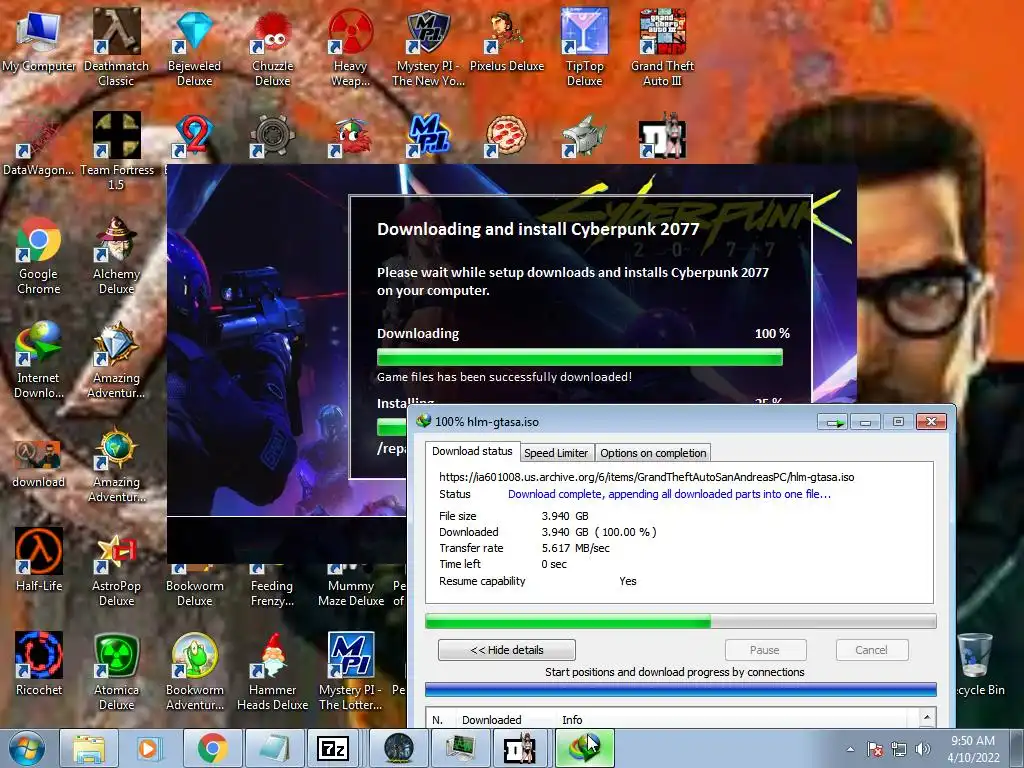Open Bejeweled Deluxe shortcut
Screen dimensions: 1024x768
(x=195, y=48)
